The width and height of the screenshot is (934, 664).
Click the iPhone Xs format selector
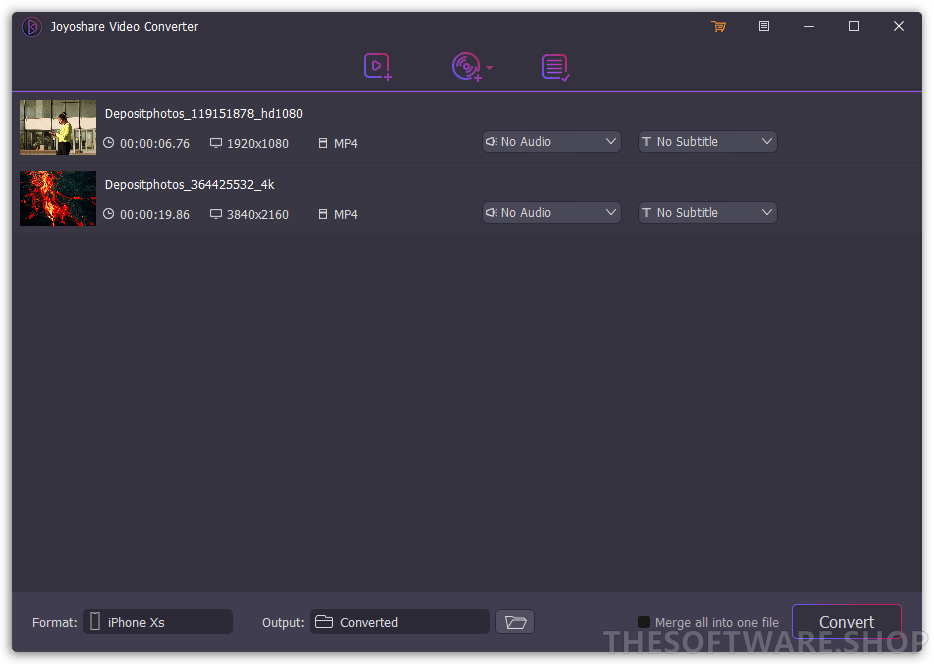(160, 622)
